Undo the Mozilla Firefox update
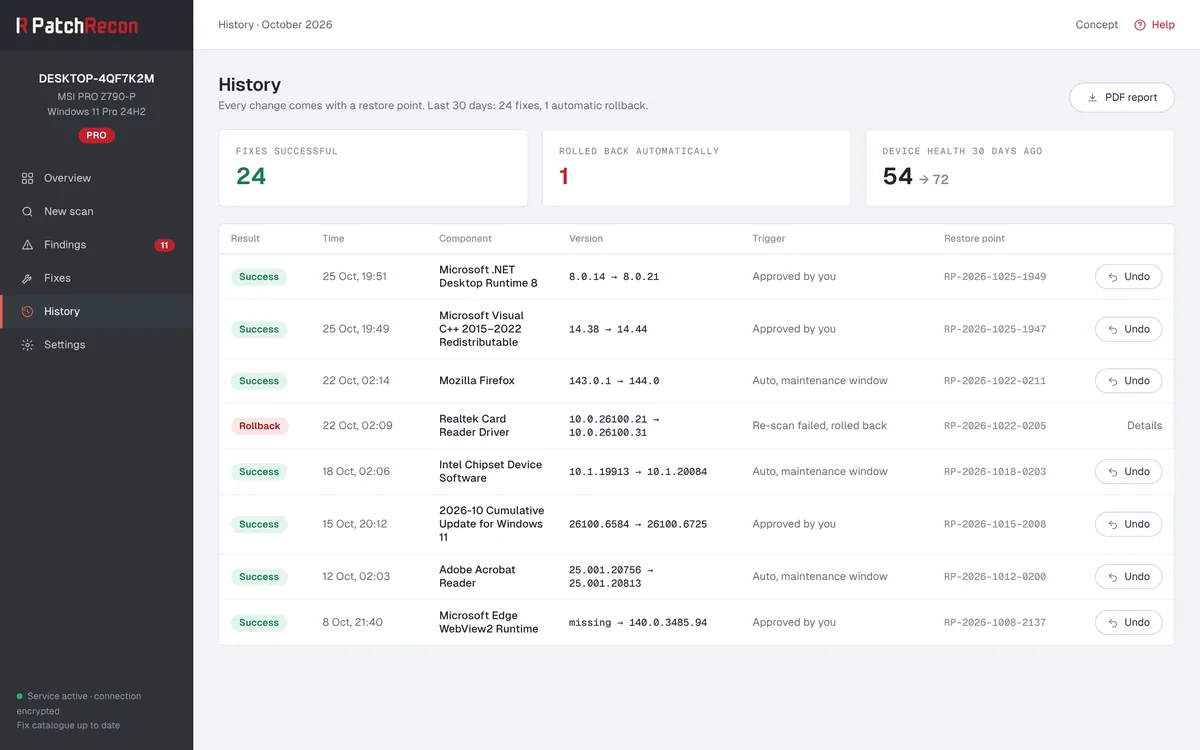This screenshot has height=750, width=1200. click(1128, 381)
